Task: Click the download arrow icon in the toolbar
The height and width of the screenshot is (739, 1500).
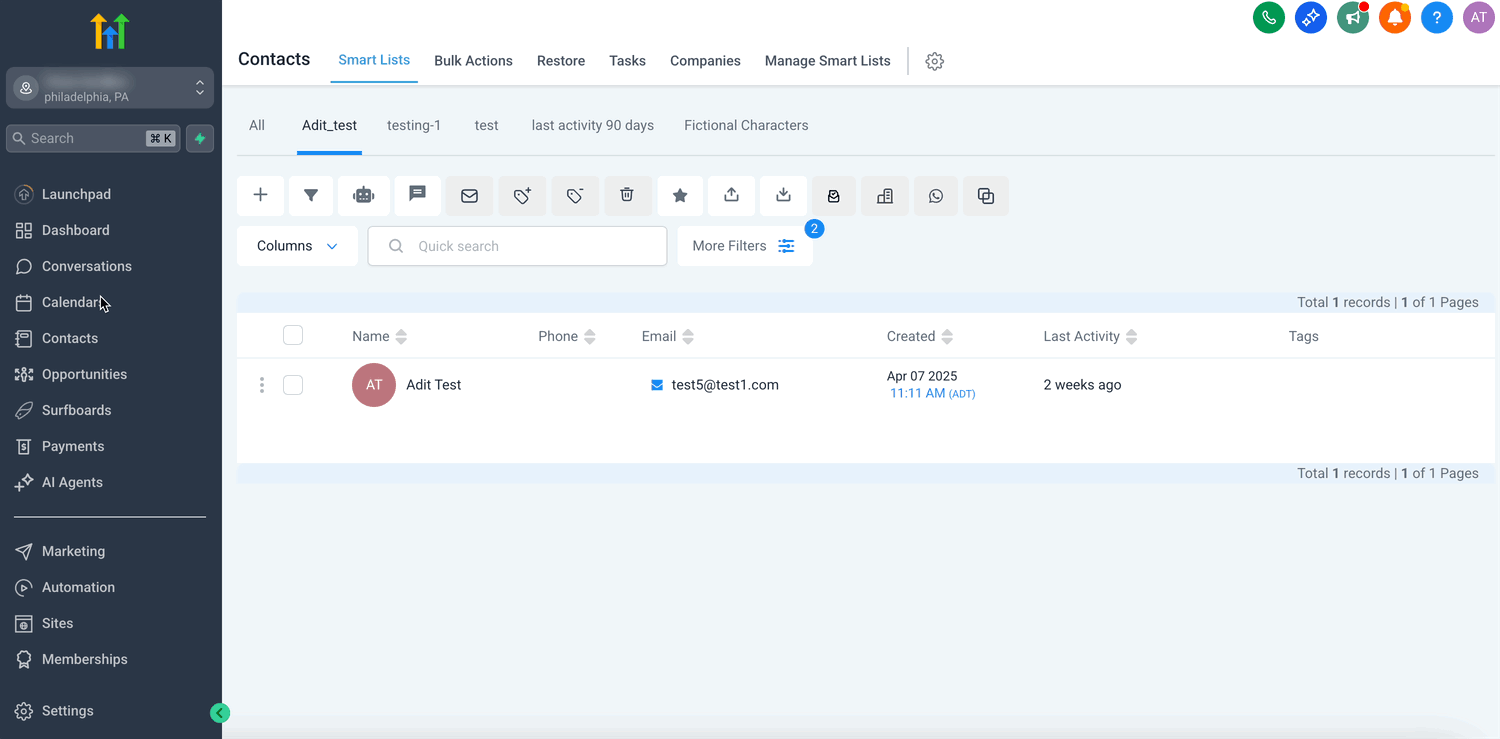Action: pyautogui.click(x=784, y=196)
